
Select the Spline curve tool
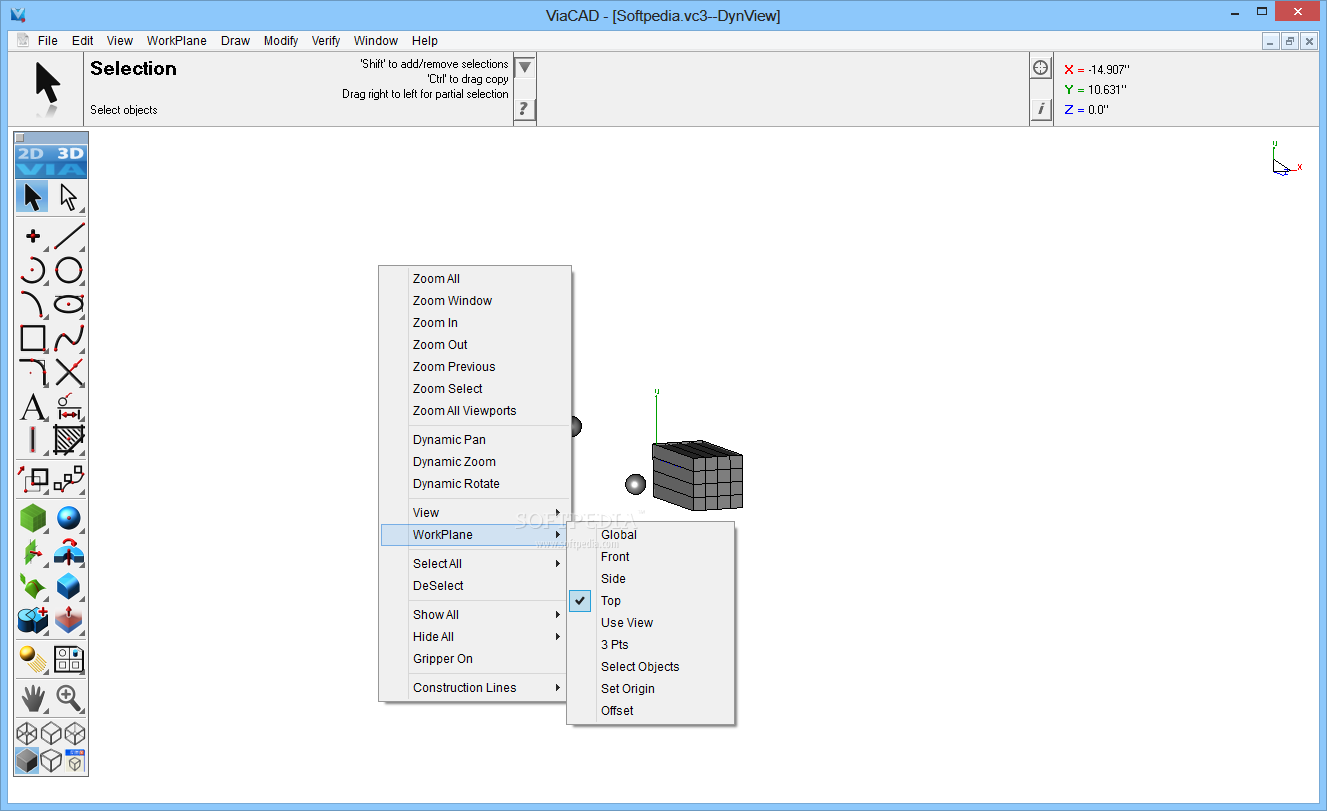pos(68,339)
